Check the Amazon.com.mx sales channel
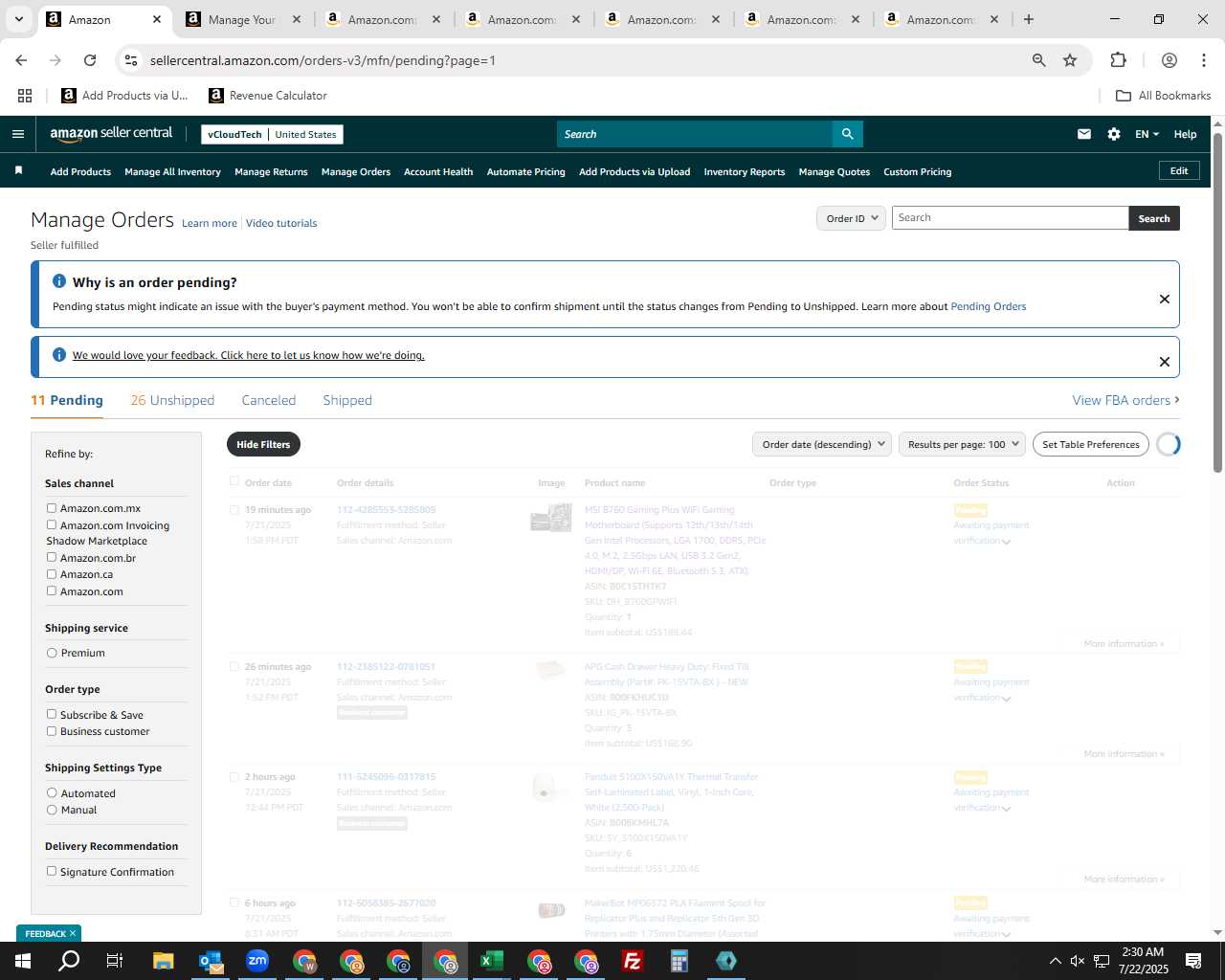The image size is (1225, 980). point(52,508)
